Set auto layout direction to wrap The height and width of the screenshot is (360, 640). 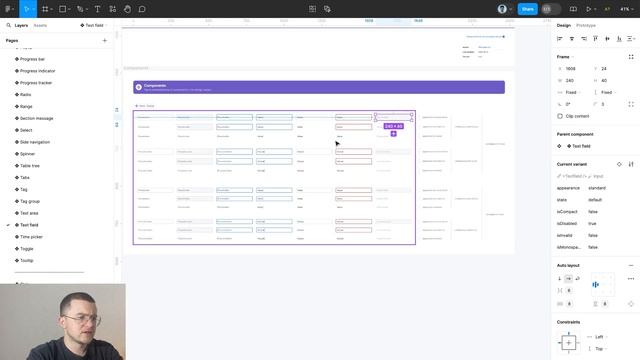(578, 278)
